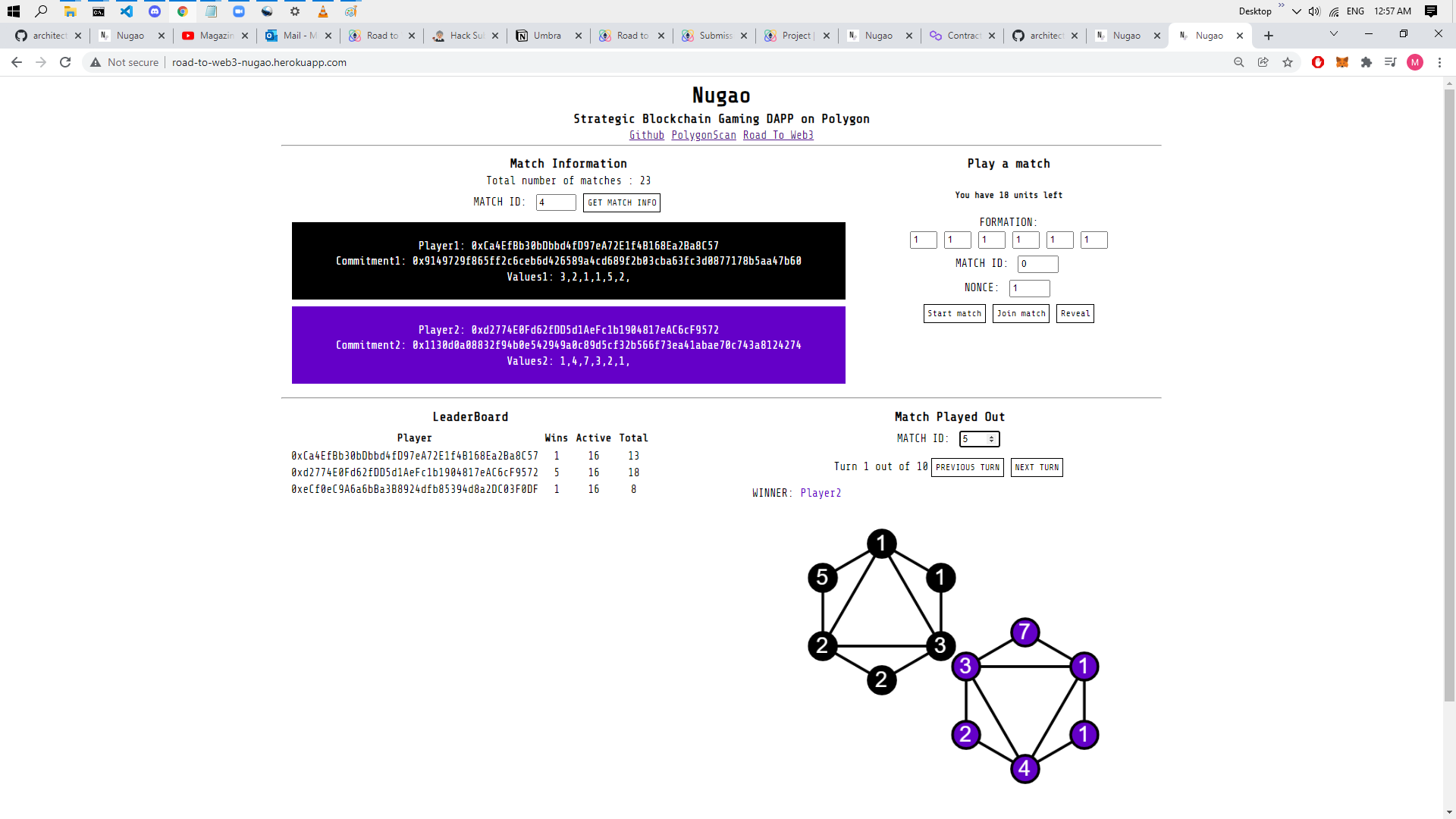Click formation unit value third slot
The image size is (1456, 819).
[991, 239]
